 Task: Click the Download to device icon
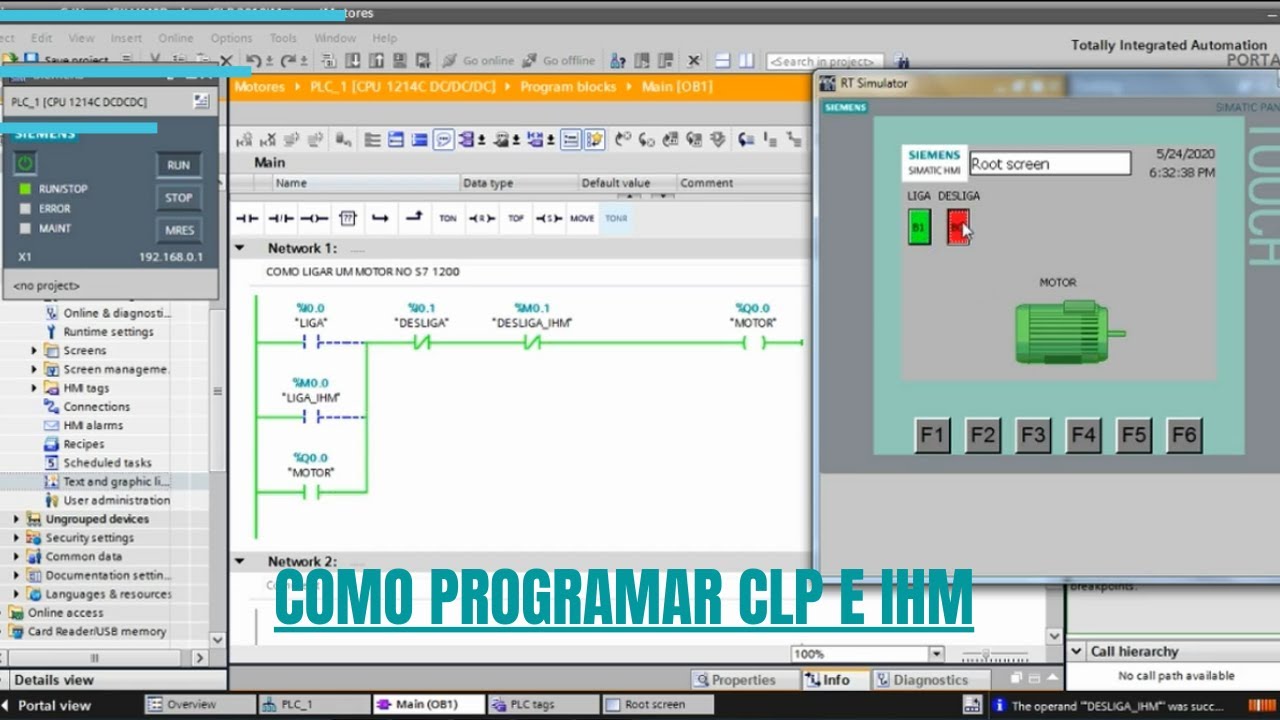[351, 61]
